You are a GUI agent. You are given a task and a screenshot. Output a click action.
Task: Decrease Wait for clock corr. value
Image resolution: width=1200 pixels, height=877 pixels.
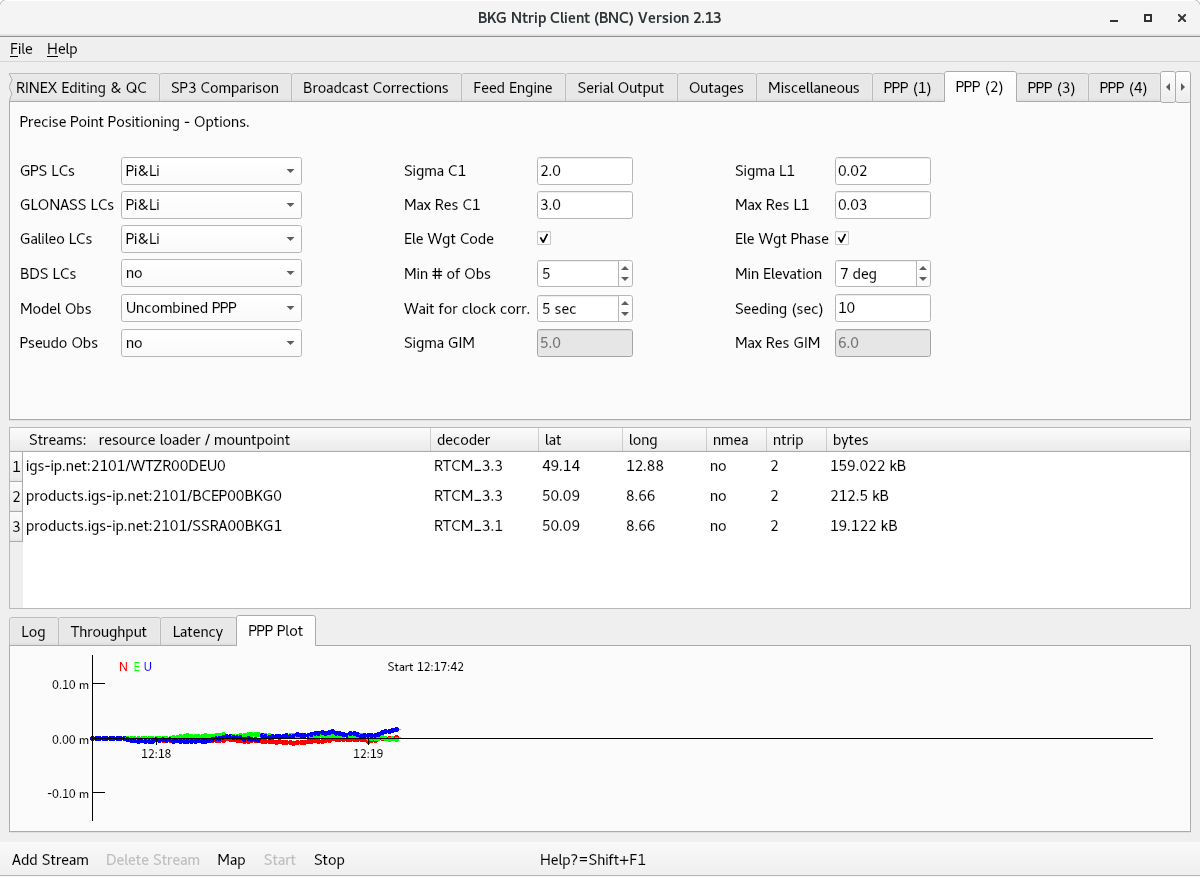pos(624,314)
